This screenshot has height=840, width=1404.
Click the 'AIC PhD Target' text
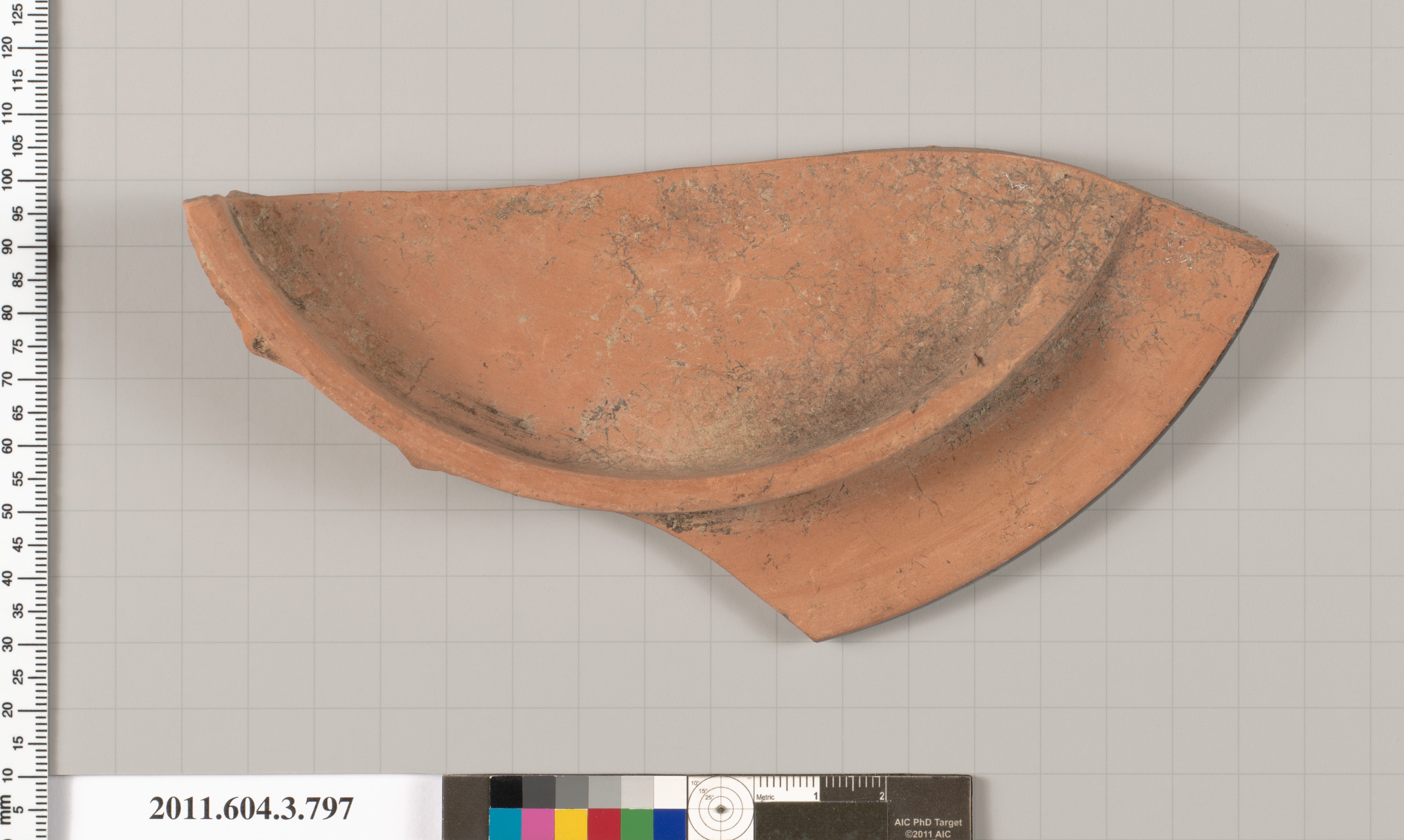click(928, 823)
